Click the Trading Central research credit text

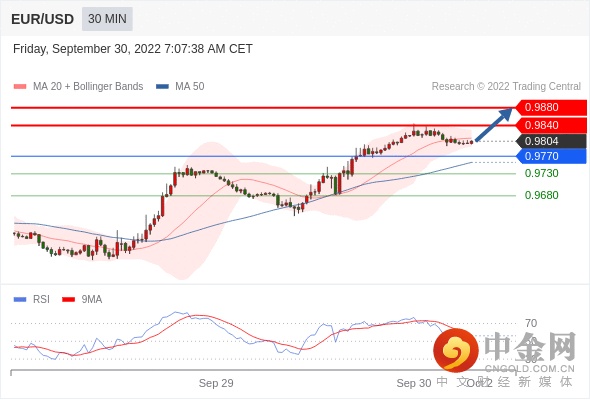coord(506,87)
